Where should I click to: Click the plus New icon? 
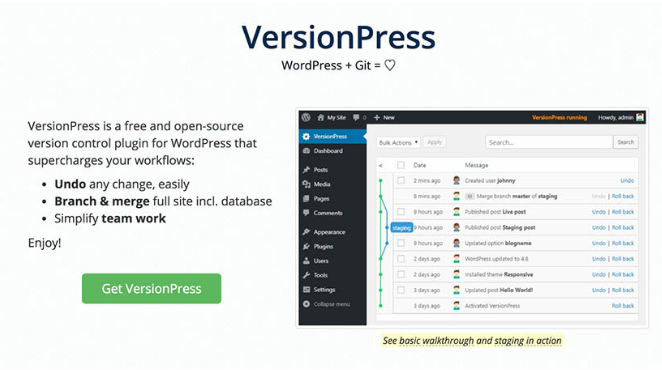pos(377,117)
